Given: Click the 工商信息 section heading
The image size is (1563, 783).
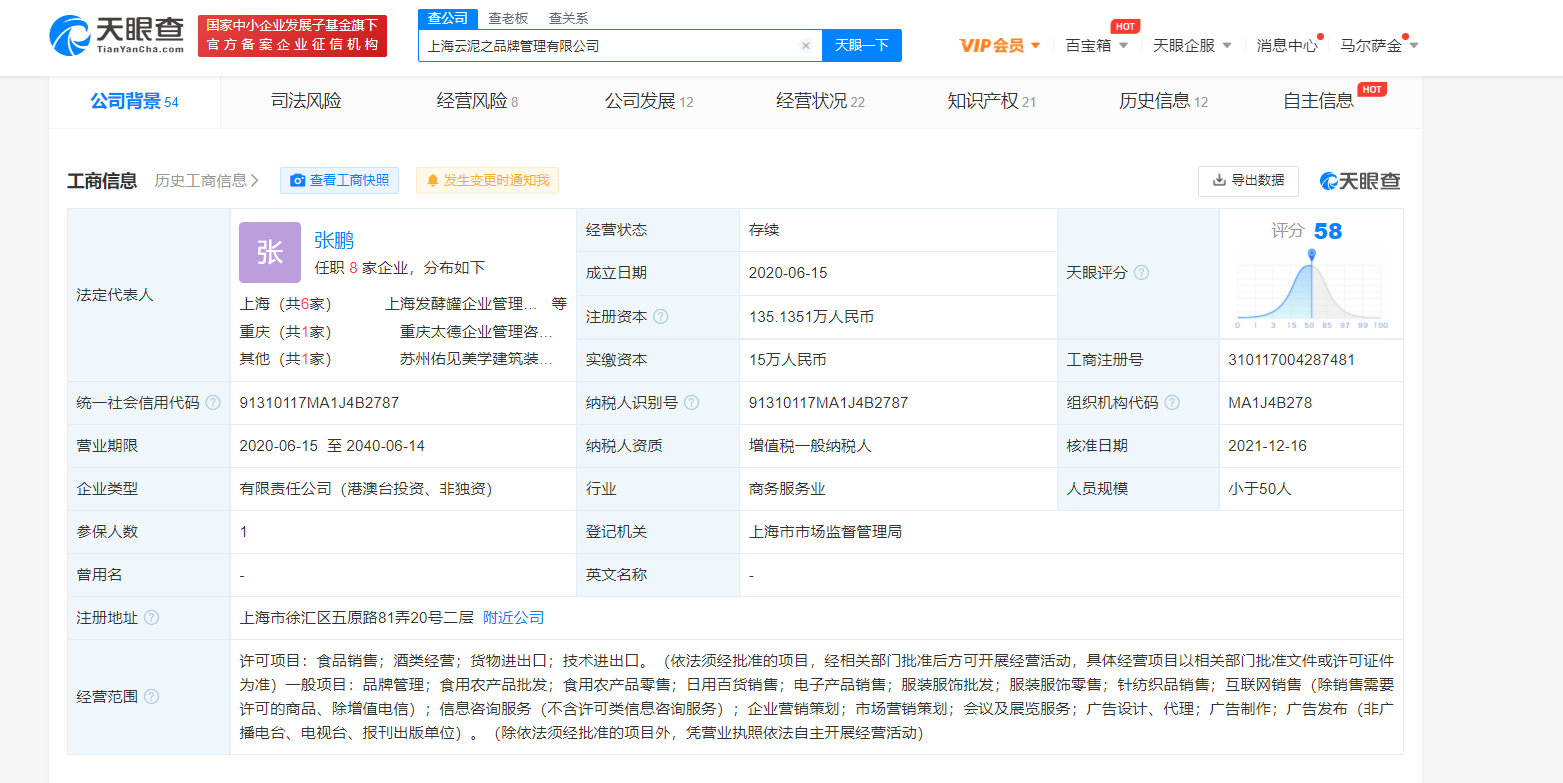Looking at the screenshot, I should (102, 181).
